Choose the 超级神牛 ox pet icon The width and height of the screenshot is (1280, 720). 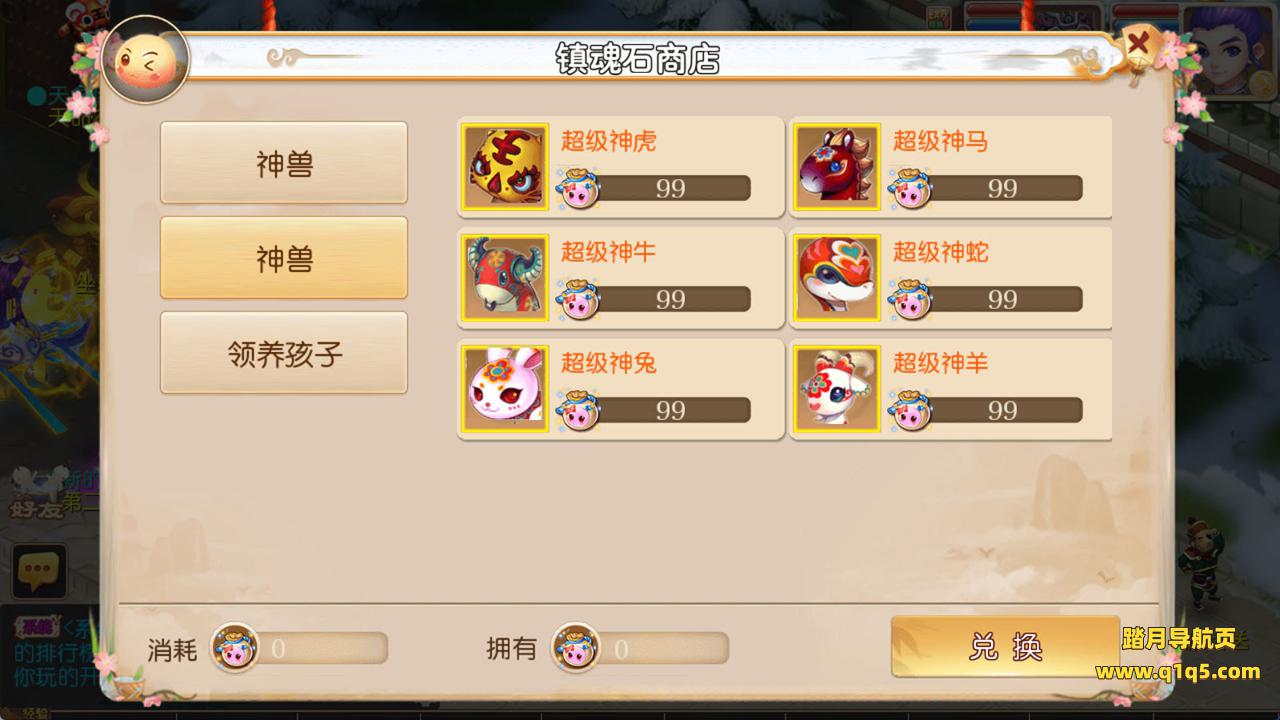[x=505, y=278]
